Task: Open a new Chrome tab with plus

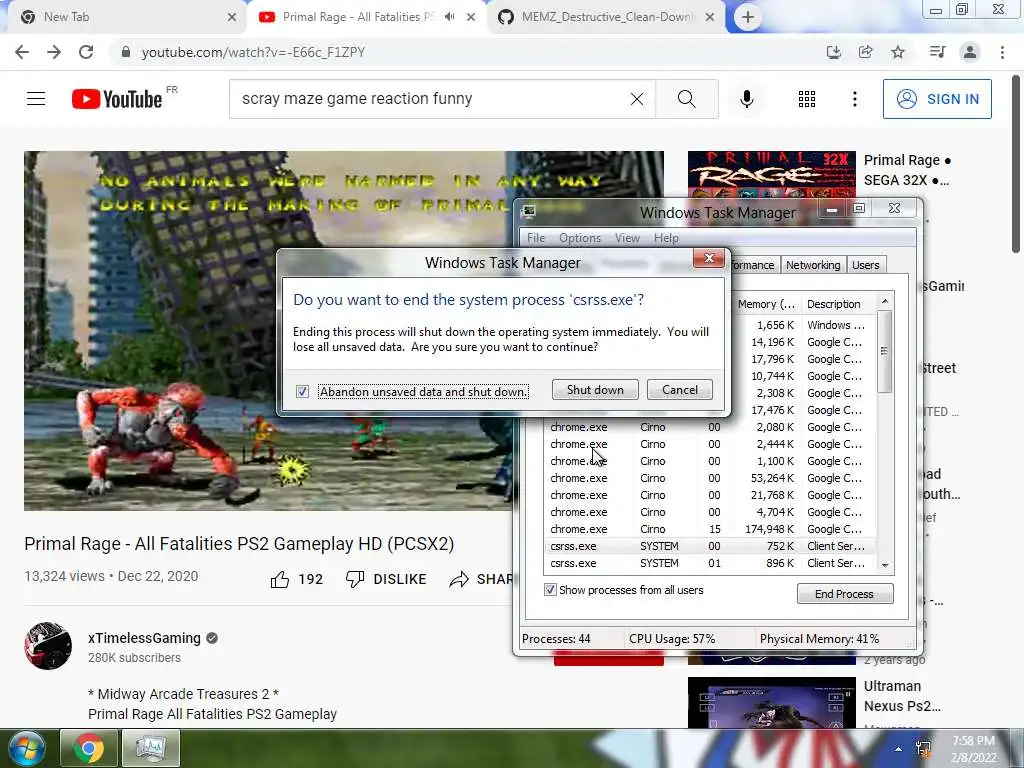Action: click(x=748, y=18)
